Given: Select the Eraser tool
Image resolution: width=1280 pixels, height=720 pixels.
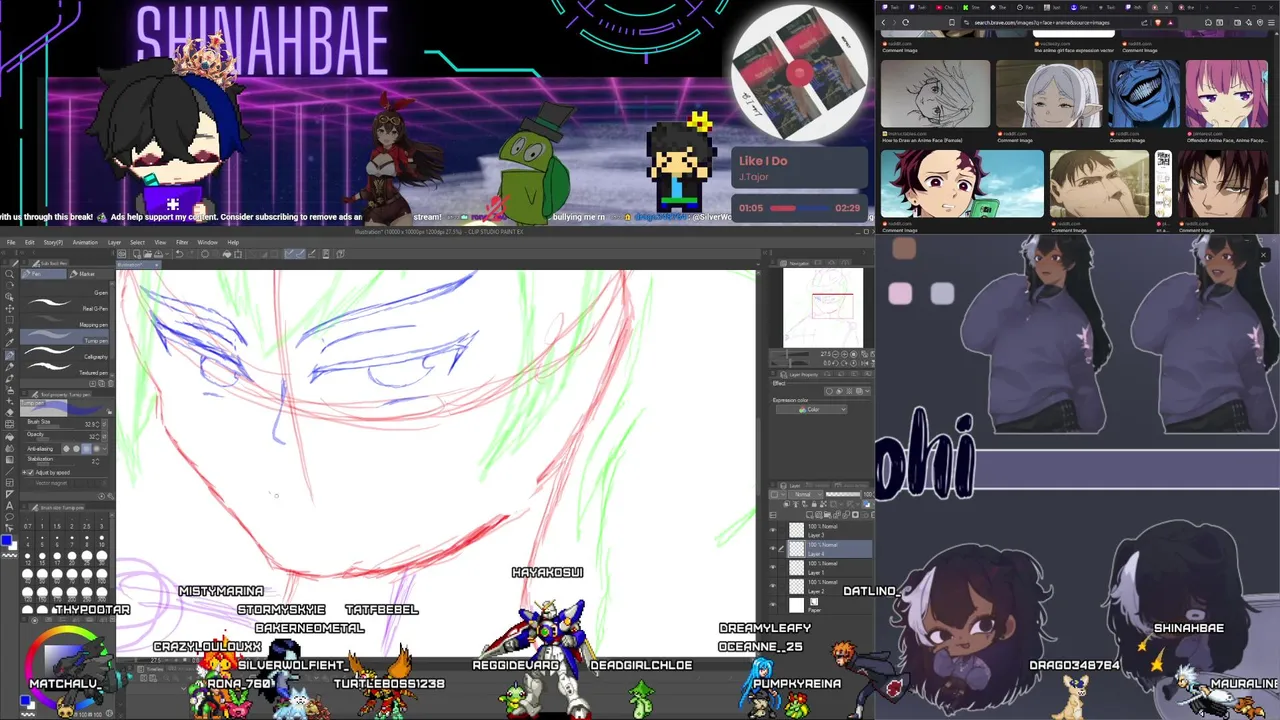Looking at the screenshot, I should click(9, 412).
